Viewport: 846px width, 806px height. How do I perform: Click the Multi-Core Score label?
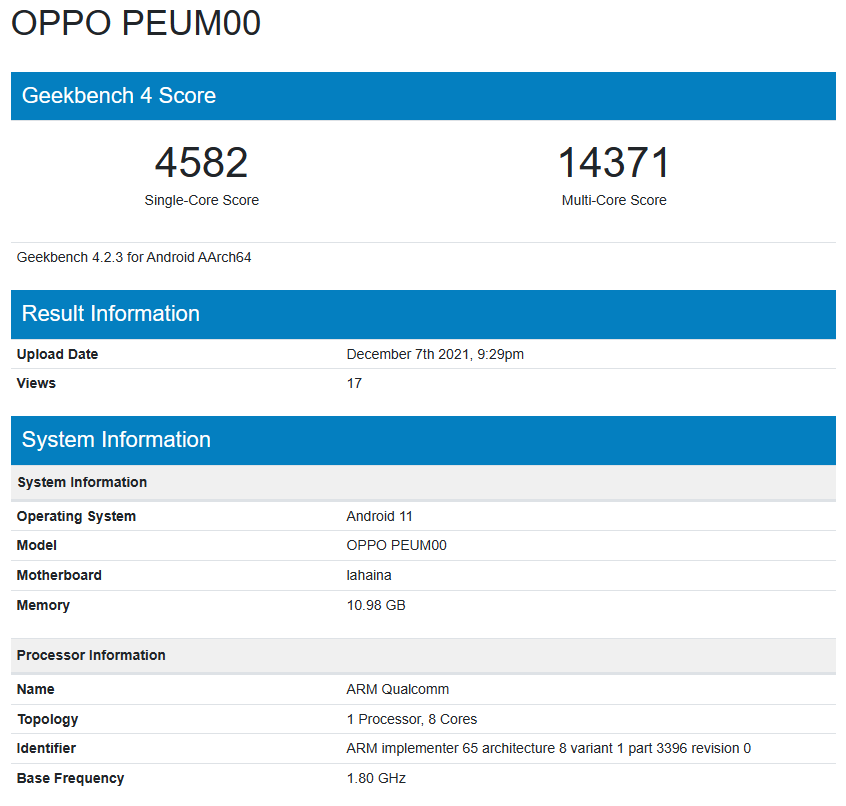tap(614, 200)
